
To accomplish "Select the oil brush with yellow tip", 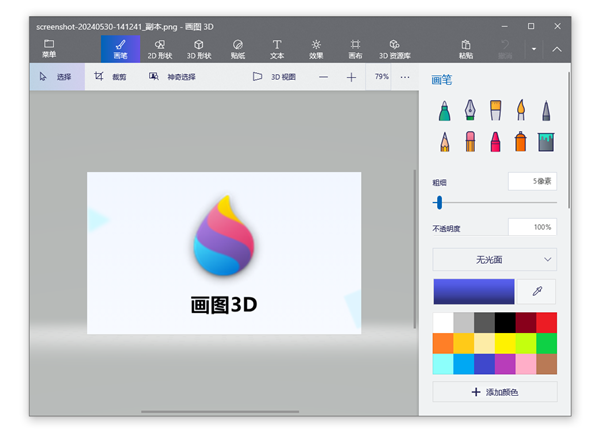I will point(495,111).
